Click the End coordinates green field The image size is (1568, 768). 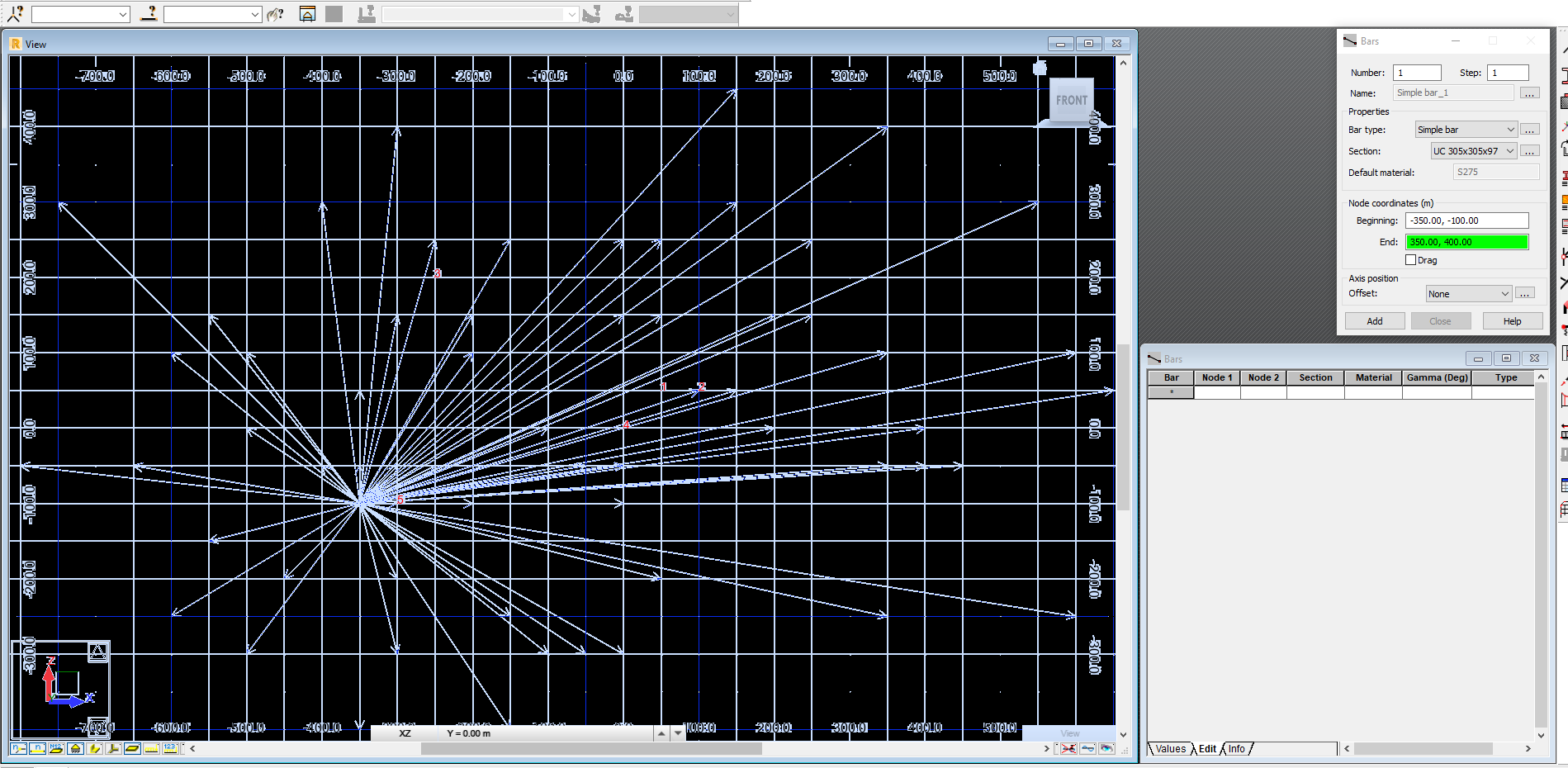pyautogui.click(x=1466, y=242)
